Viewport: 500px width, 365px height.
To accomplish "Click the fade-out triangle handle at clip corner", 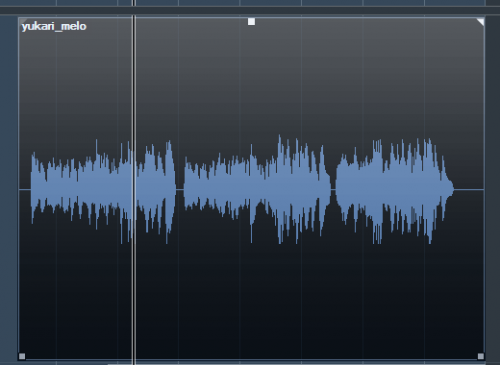I will [x=480, y=22].
